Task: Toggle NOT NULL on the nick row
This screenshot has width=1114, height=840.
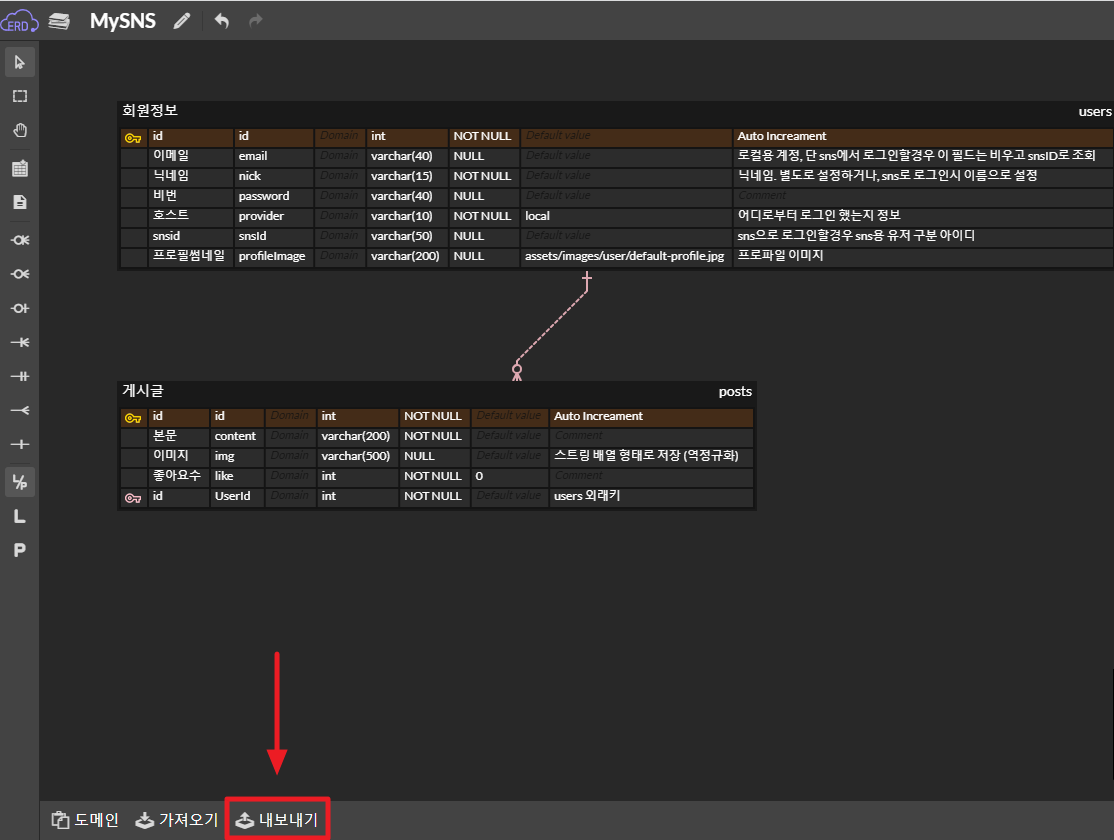Action: (483, 176)
